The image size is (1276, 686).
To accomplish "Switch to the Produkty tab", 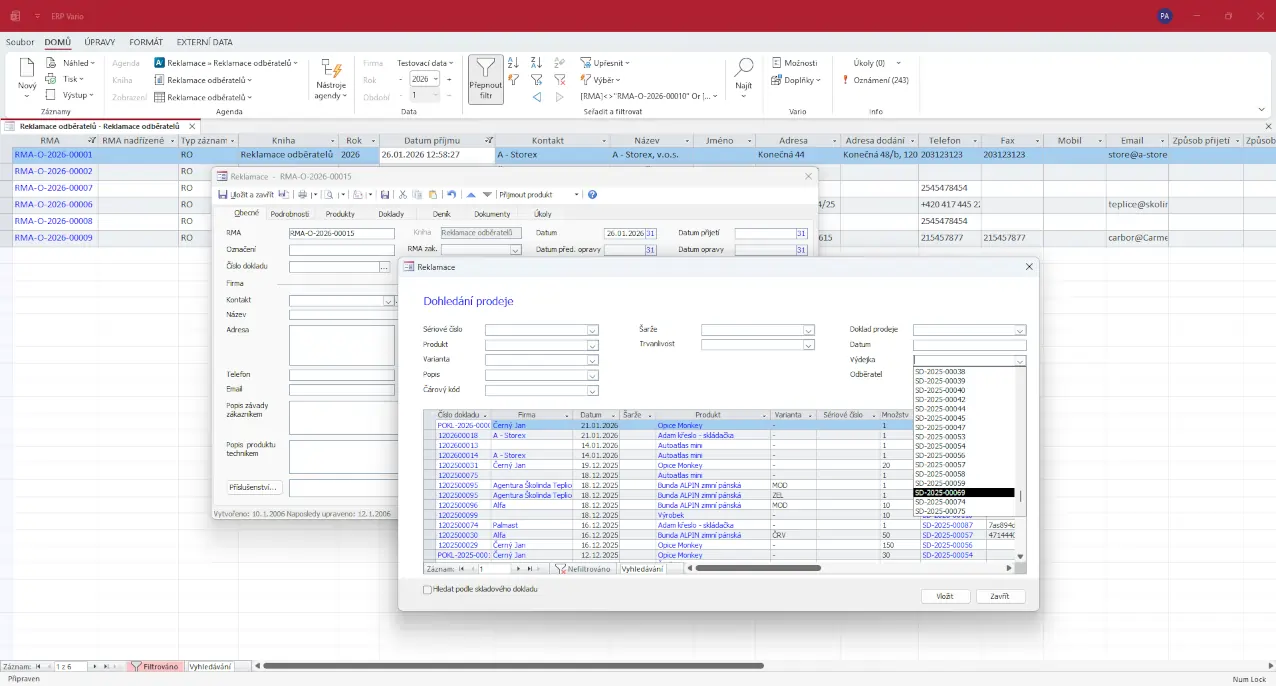I will point(340,214).
